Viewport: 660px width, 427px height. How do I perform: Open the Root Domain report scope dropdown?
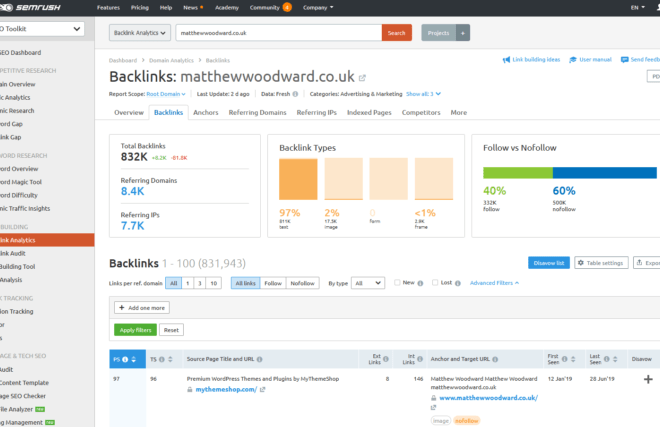166,94
